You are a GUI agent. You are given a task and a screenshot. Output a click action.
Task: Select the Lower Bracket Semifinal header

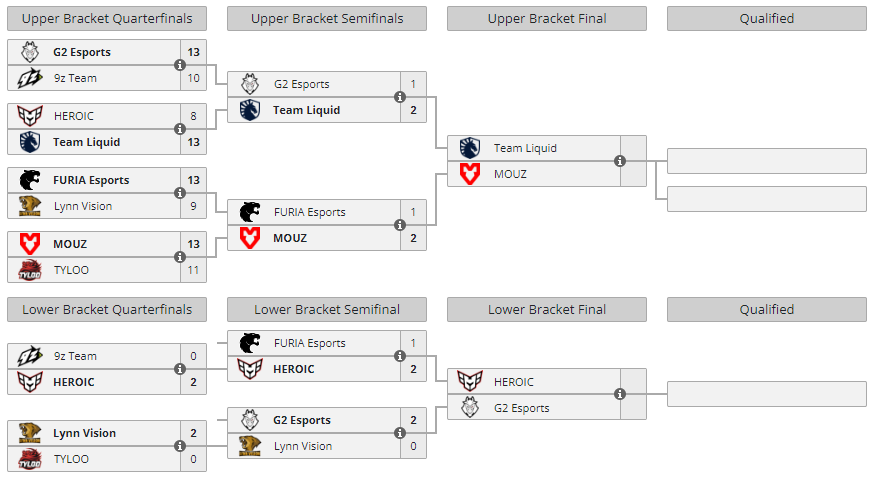tap(327, 310)
